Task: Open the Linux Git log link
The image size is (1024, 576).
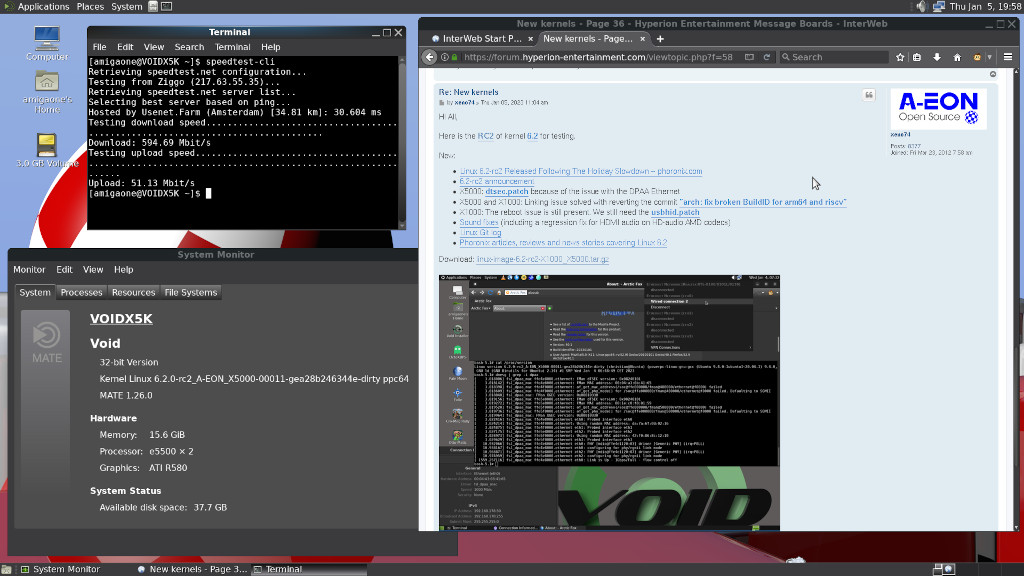Action: tap(480, 232)
